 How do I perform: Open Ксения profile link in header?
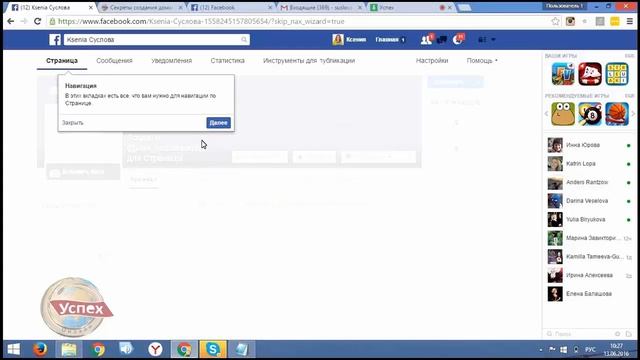(x=349, y=40)
